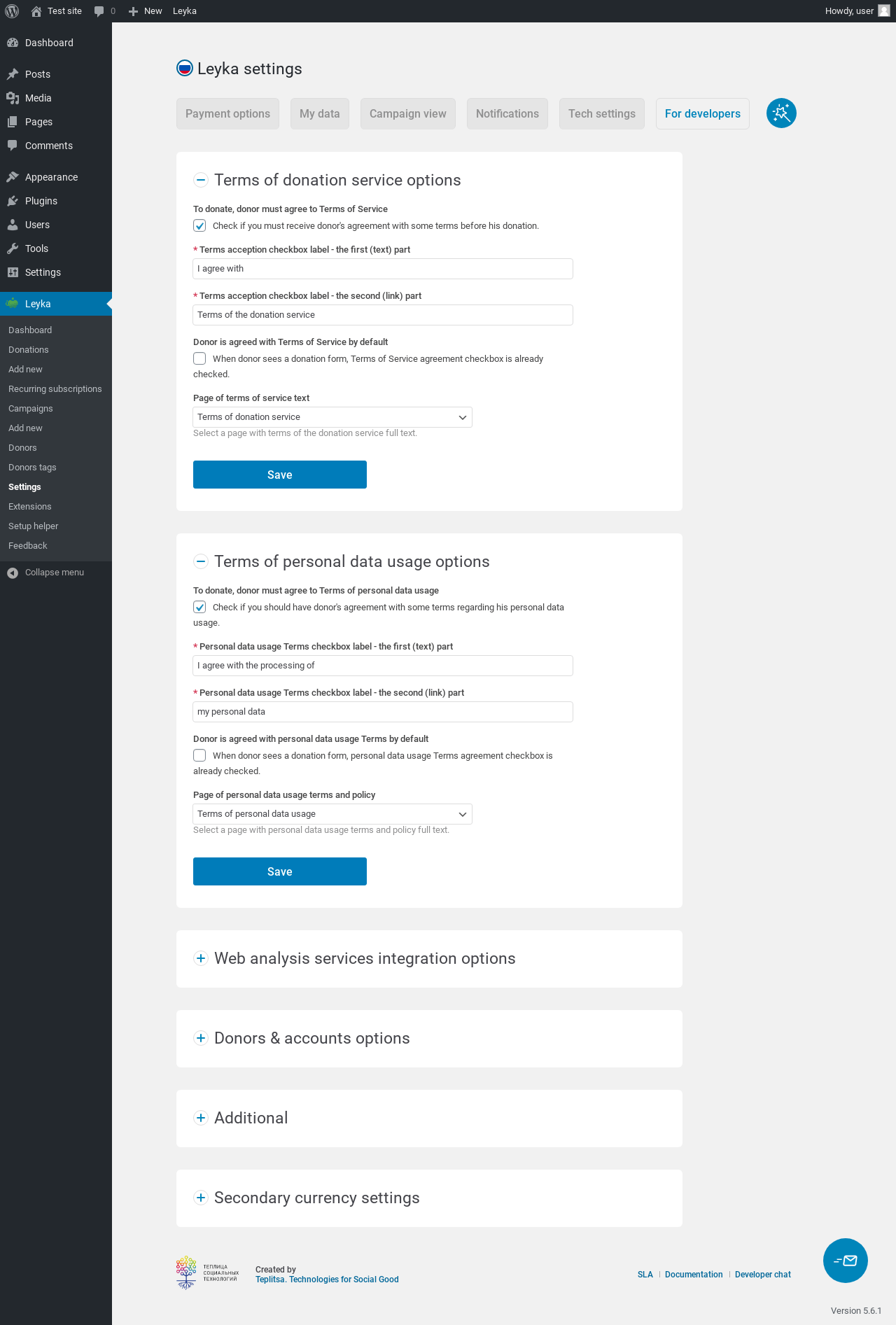Viewport: 896px width, 1325px height.
Task: Enable Terms of Service agreed by default
Action: tap(200, 358)
